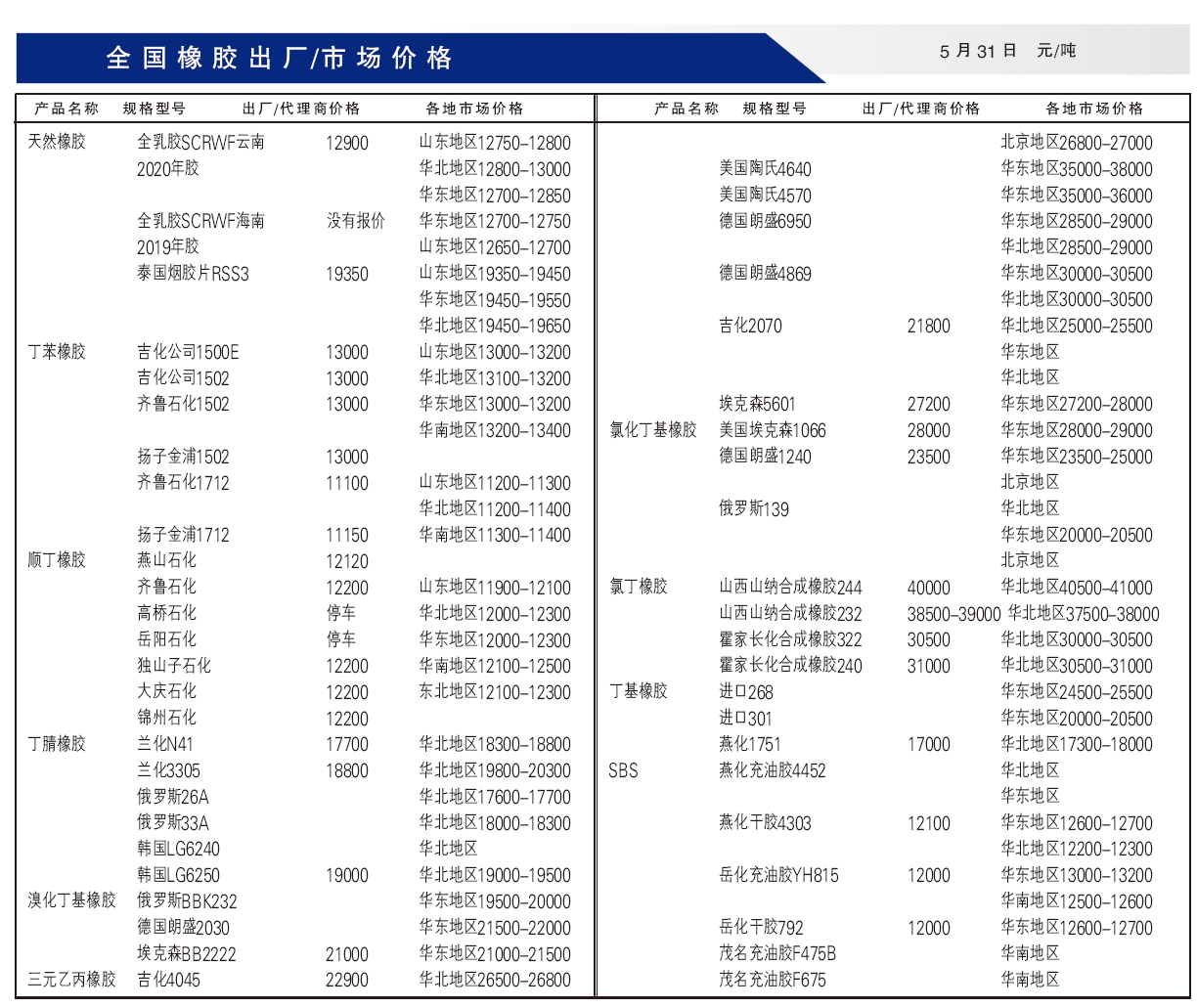Click product 美国埃克森1066
The width and height of the screenshot is (1197, 1008).
coord(773,430)
